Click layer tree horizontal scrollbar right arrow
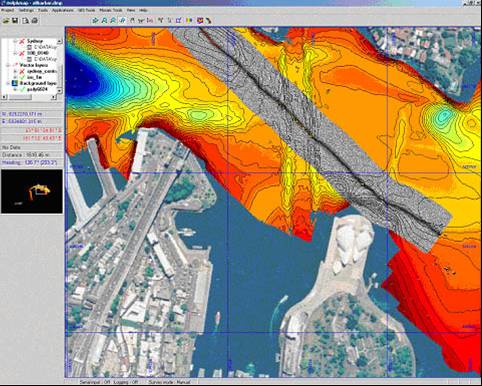 click(53, 97)
